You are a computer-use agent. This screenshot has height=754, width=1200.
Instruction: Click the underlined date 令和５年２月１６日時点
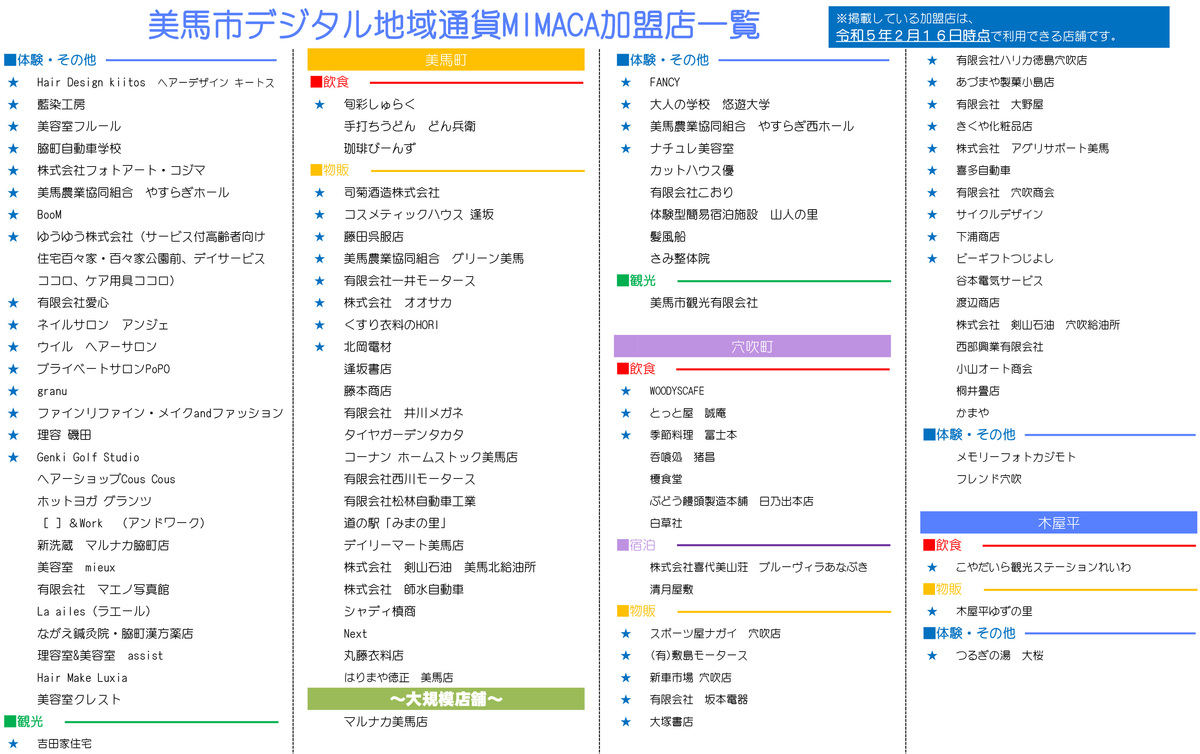(x=913, y=36)
